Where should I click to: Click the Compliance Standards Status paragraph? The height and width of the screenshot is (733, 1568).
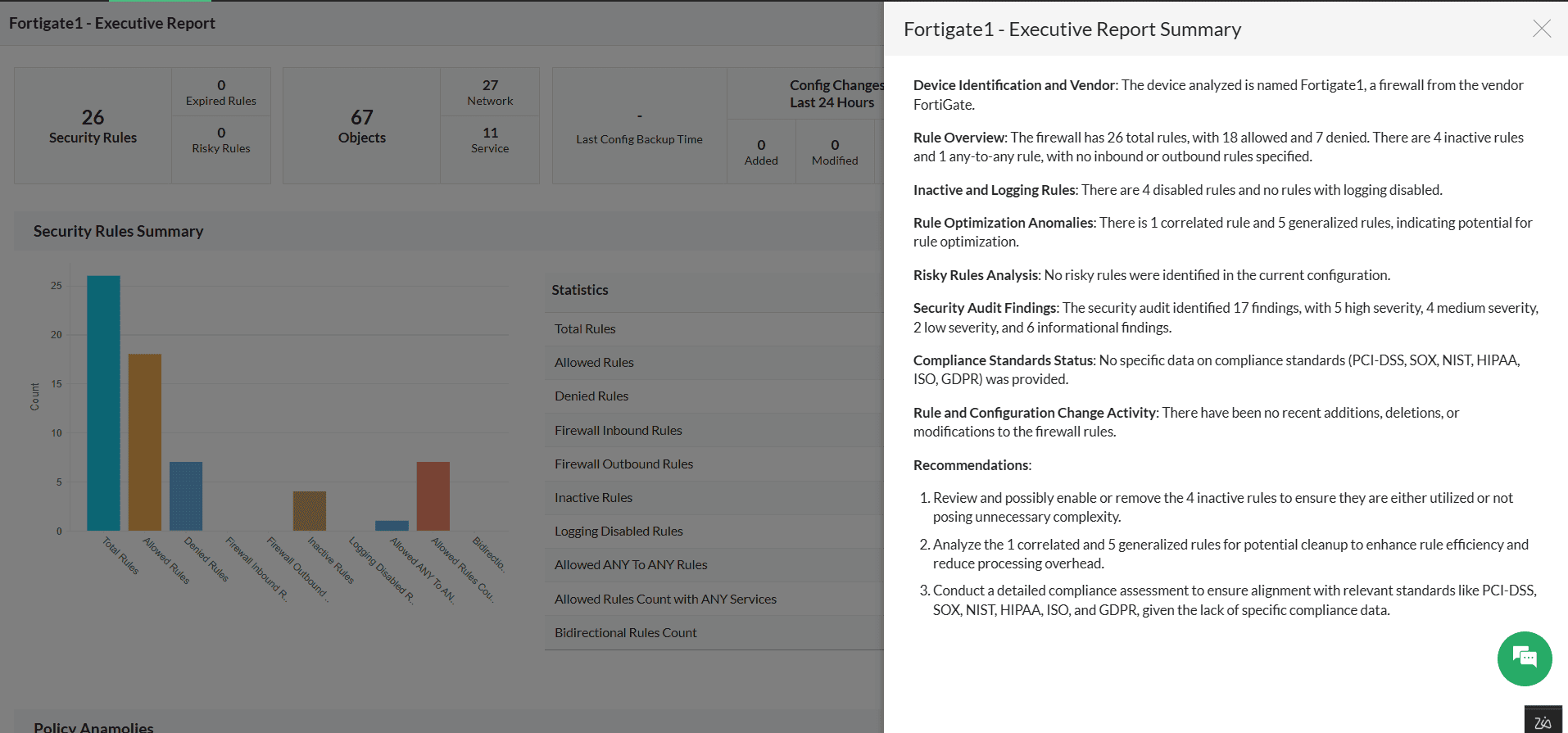[x=1217, y=369]
